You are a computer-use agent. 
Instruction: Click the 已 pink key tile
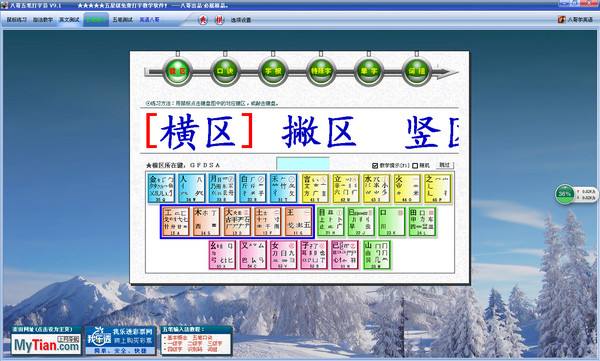[345, 255]
